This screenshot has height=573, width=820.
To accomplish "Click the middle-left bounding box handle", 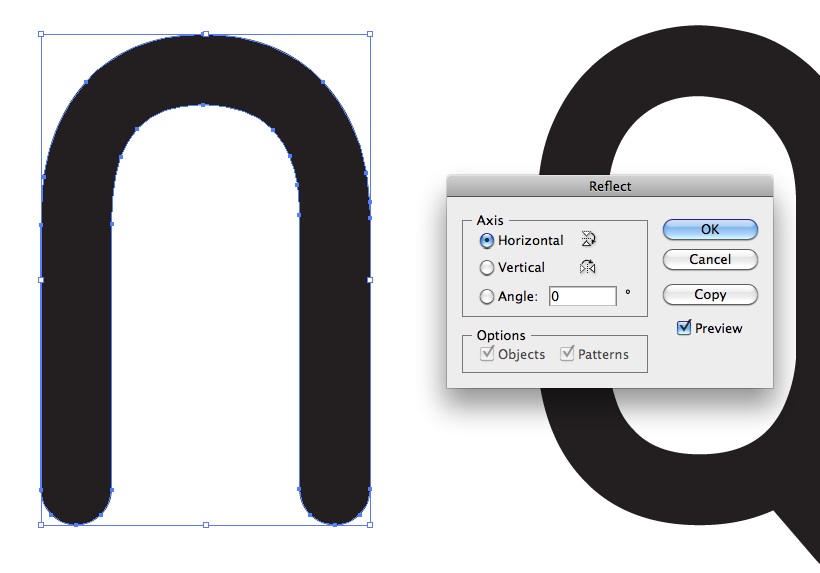I will click(41, 280).
